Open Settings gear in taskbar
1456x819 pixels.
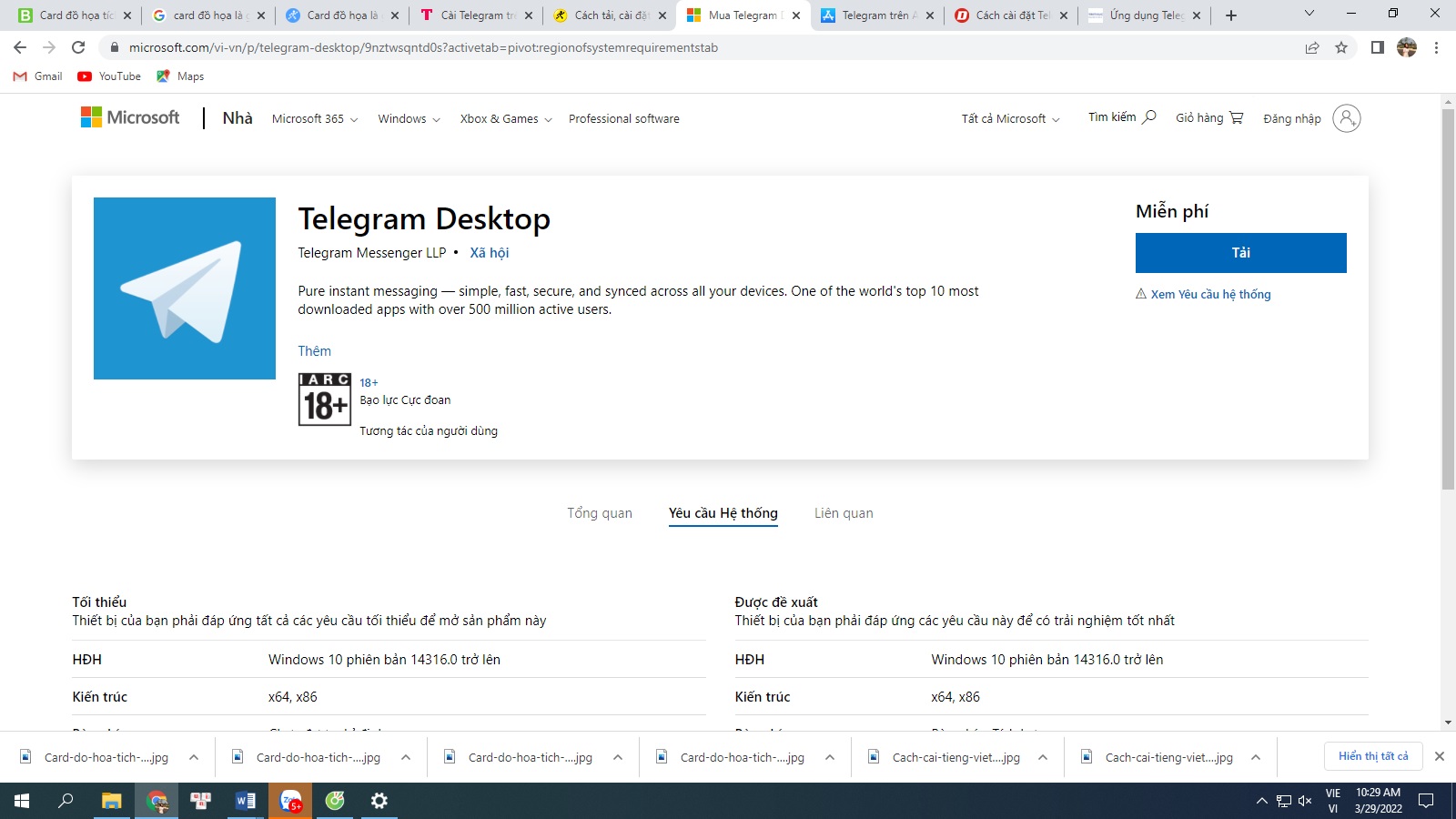379,801
